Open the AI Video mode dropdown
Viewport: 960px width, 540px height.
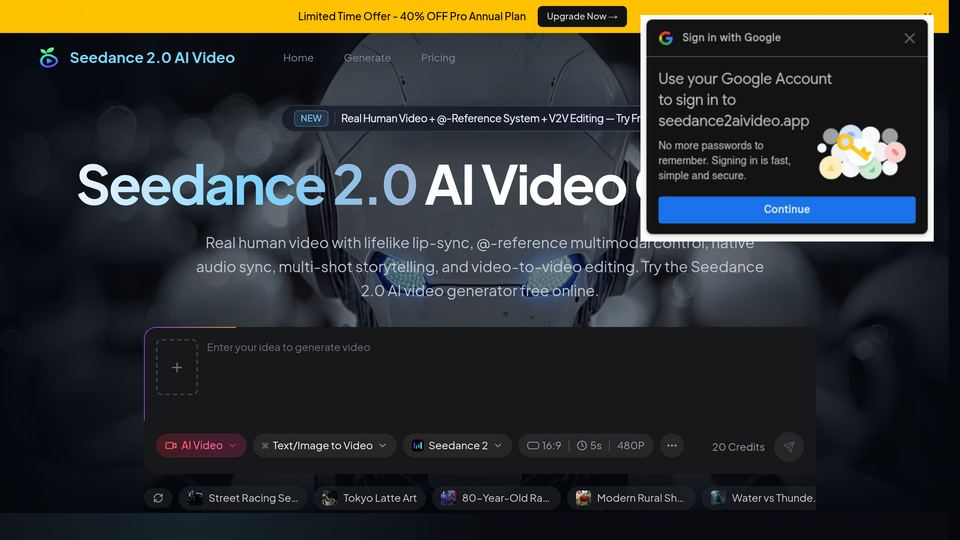201,446
